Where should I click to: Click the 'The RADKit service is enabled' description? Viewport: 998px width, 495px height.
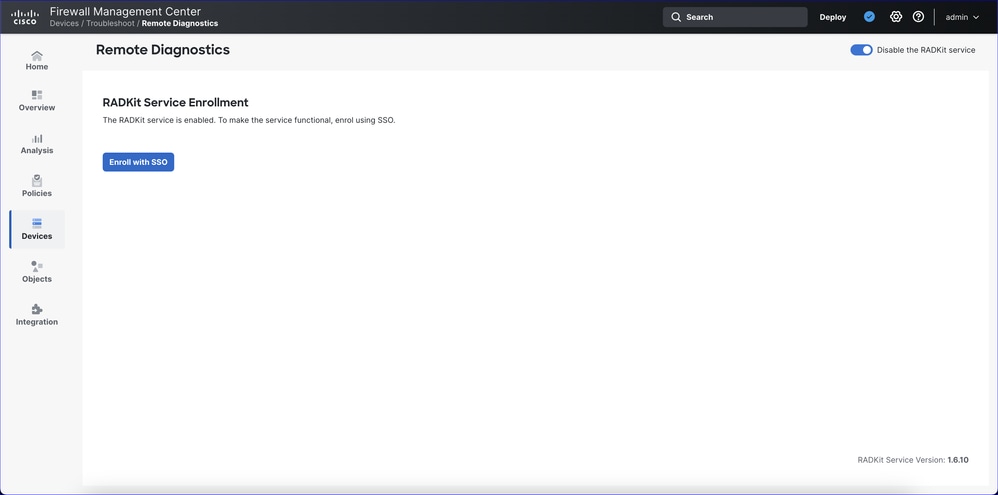249,120
